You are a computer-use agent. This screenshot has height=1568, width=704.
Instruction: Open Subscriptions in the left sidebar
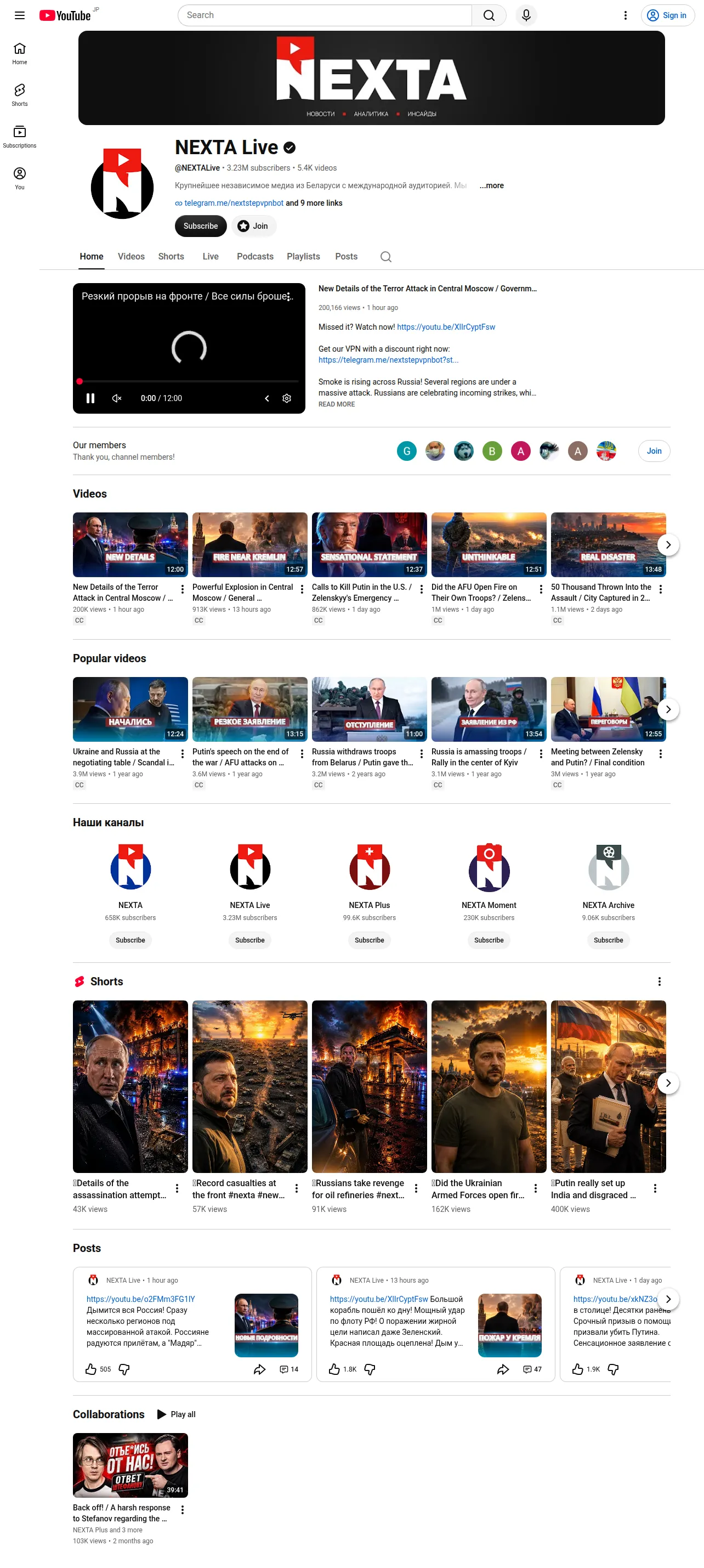[x=20, y=137]
